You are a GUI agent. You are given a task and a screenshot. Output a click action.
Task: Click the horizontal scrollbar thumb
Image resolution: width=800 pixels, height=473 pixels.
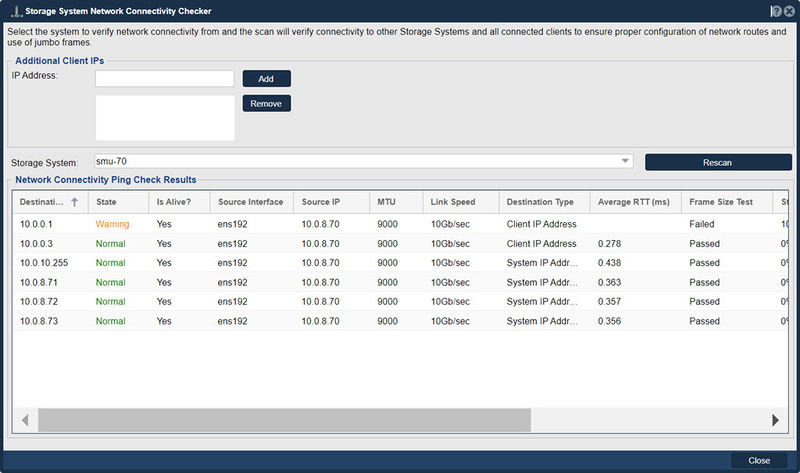click(284, 420)
